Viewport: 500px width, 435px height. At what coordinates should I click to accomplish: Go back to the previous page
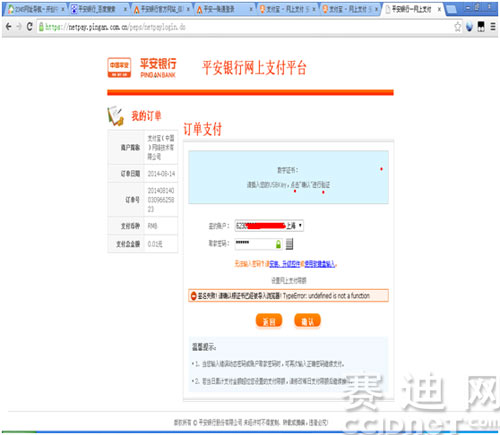(x=8, y=27)
